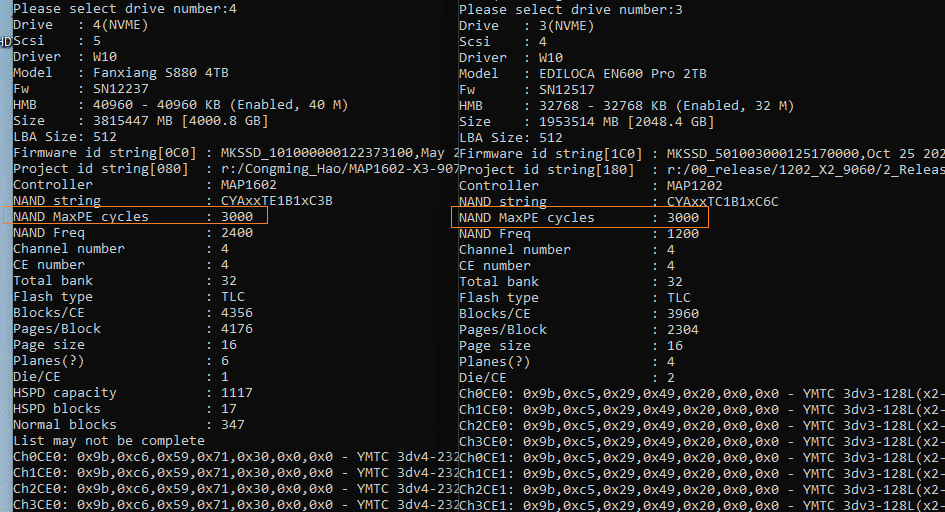Screen dimensions: 945x512
Task: Click HMB line showing 32768 KB
Action: coord(627,106)
